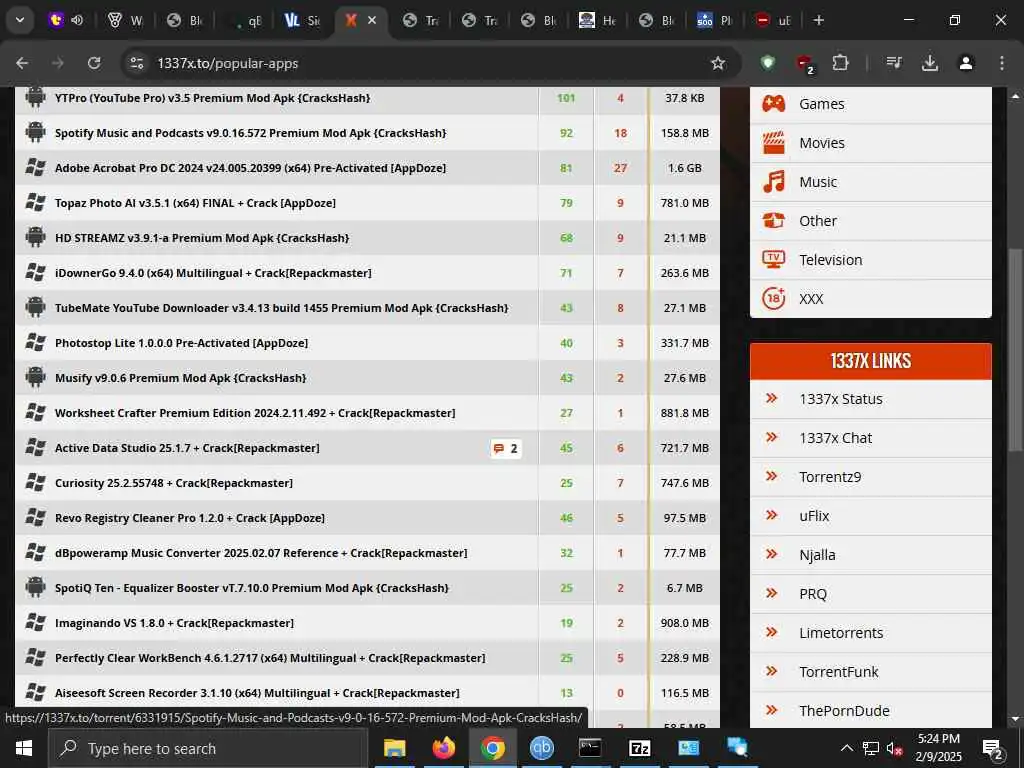Open the Chrome three-dot menu
The image size is (1024, 768).
click(x=1002, y=63)
